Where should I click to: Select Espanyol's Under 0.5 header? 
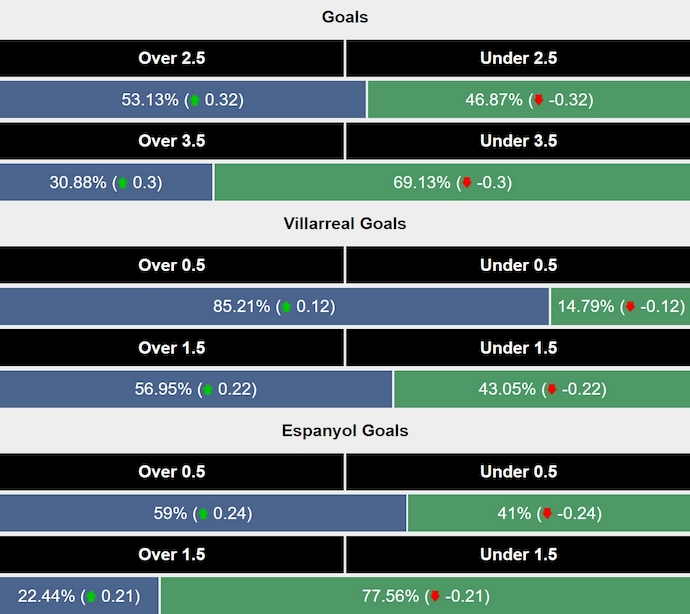[518, 472]
